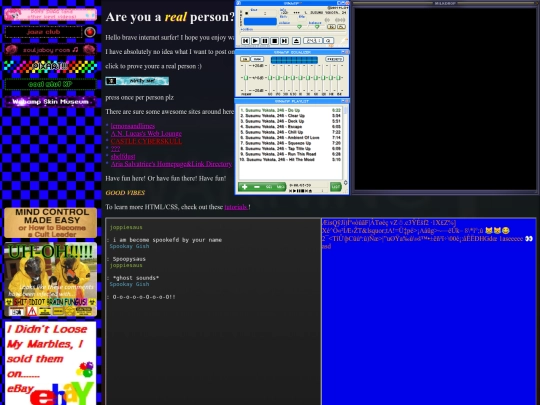Follow Aria Salvatrice's Homepage&Link Directory link
This screenshot has width=540, height=405.
(172, 164)
